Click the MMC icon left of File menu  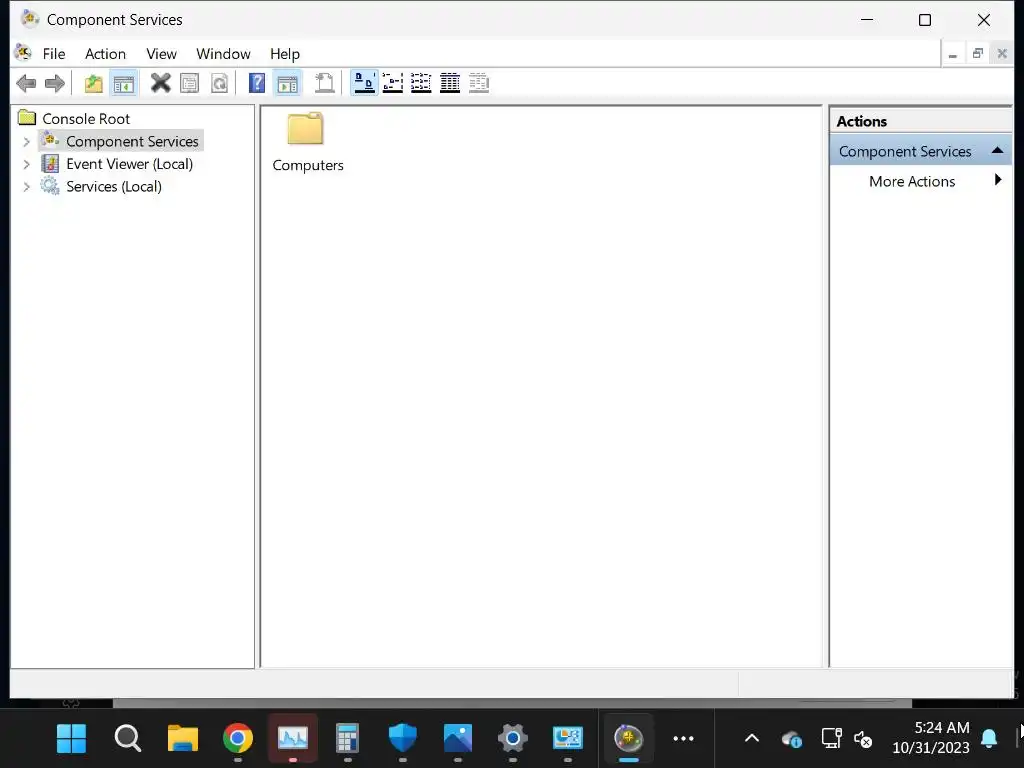click(x=24, y=52)
